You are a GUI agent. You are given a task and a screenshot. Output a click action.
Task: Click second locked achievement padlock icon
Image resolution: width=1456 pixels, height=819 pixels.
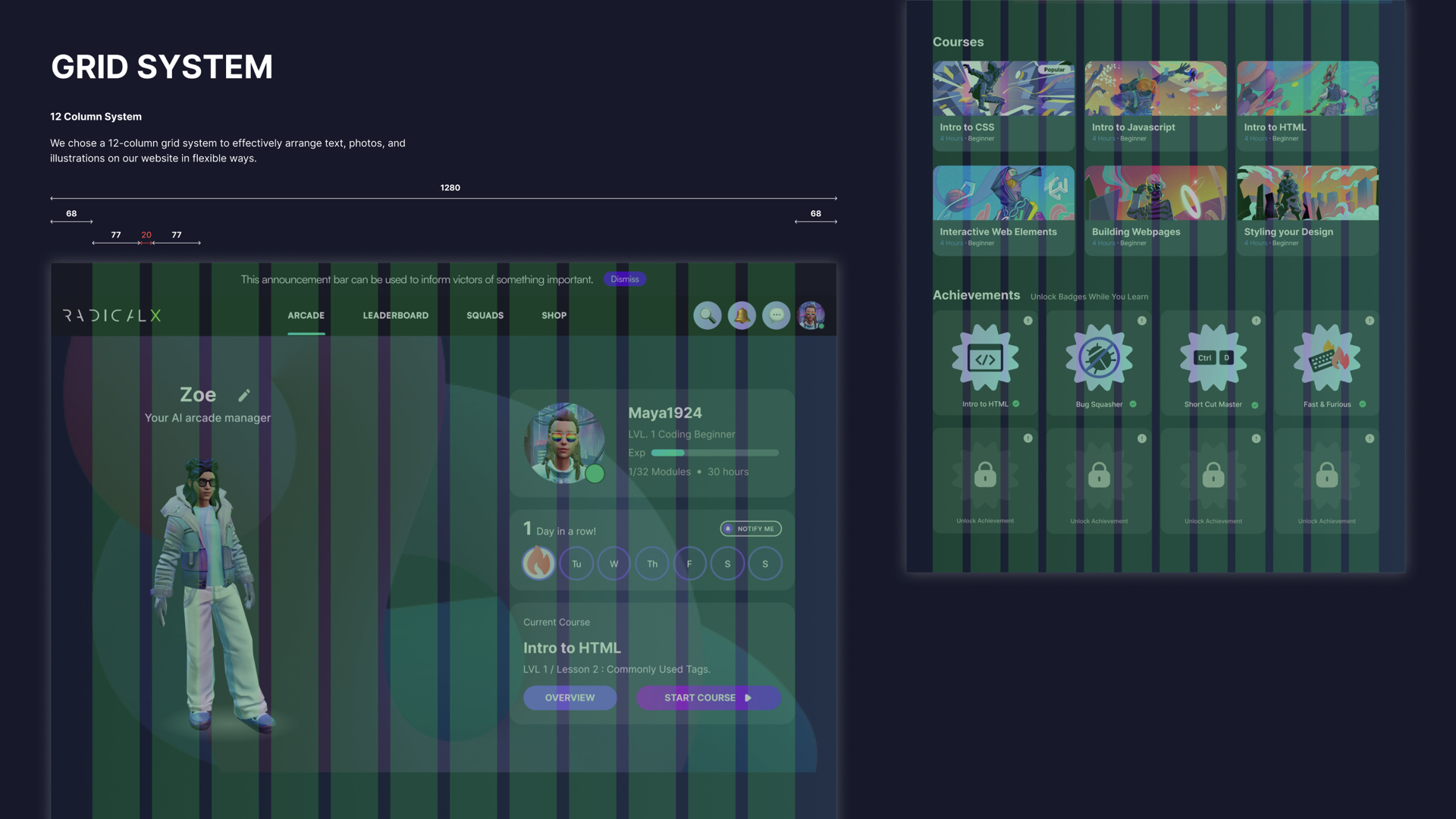1099,475
